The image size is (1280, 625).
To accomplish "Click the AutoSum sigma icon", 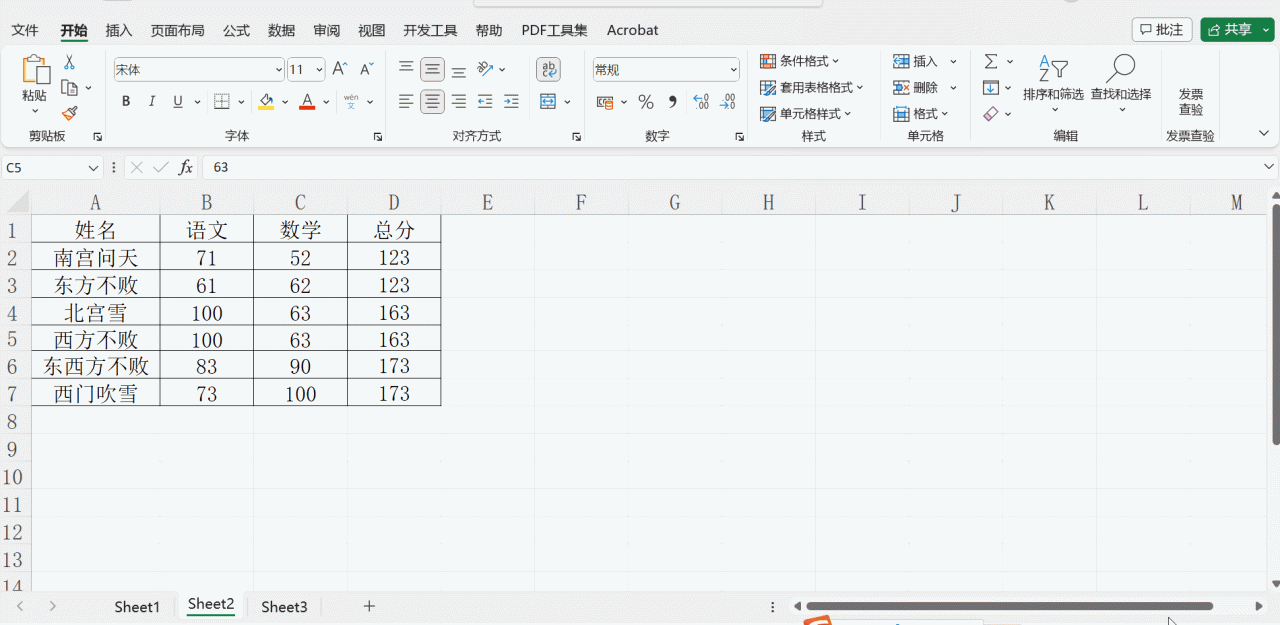I will click(x=990, y=62).
